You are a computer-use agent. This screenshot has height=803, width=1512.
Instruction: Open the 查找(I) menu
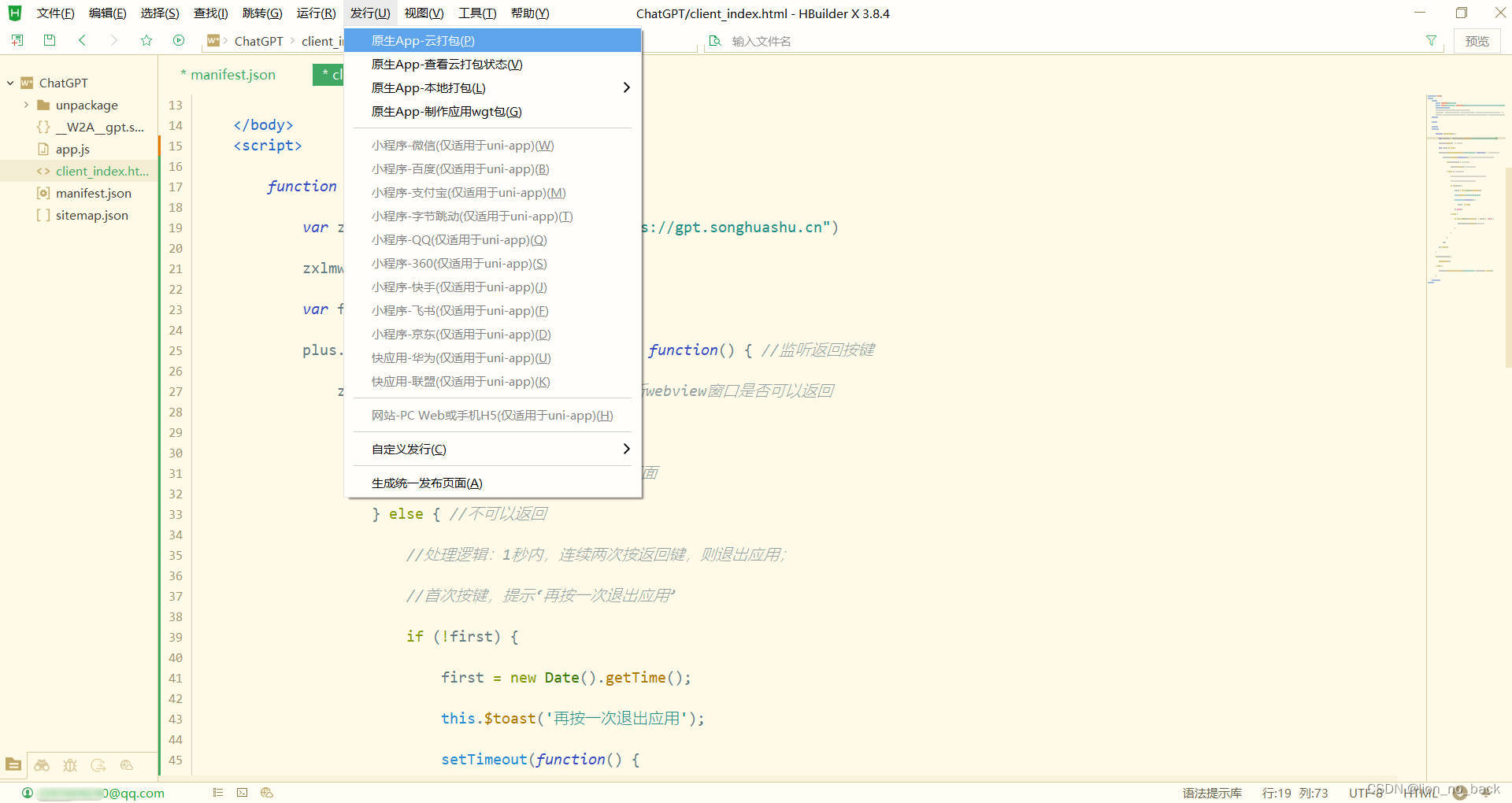[211, 13]
